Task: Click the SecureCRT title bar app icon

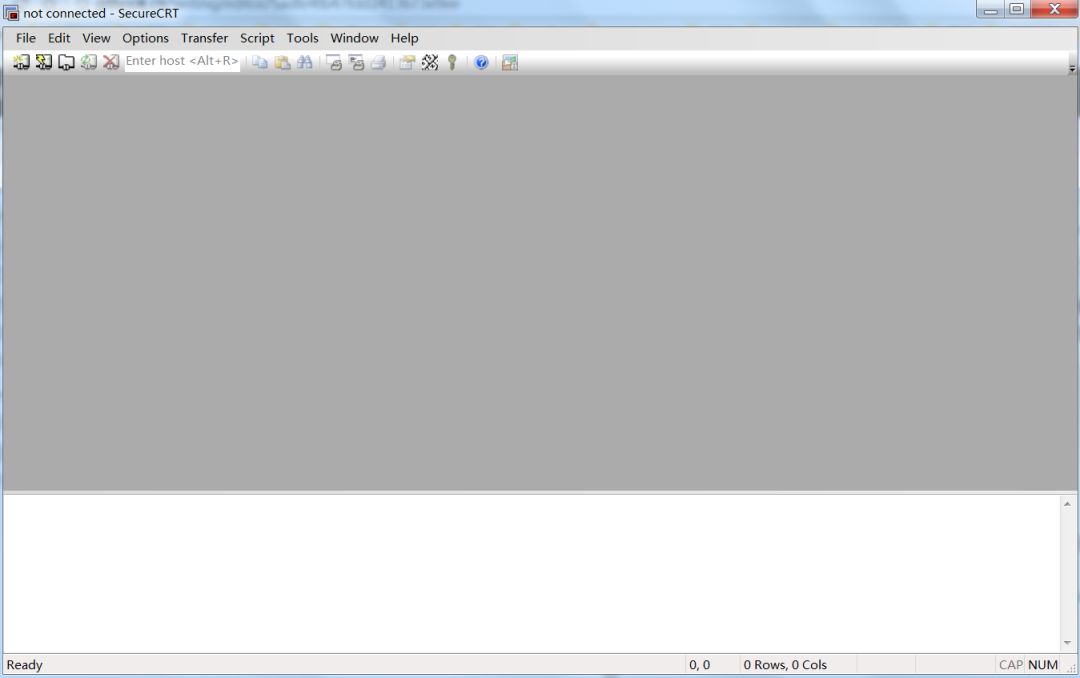Action: (11, 13)
